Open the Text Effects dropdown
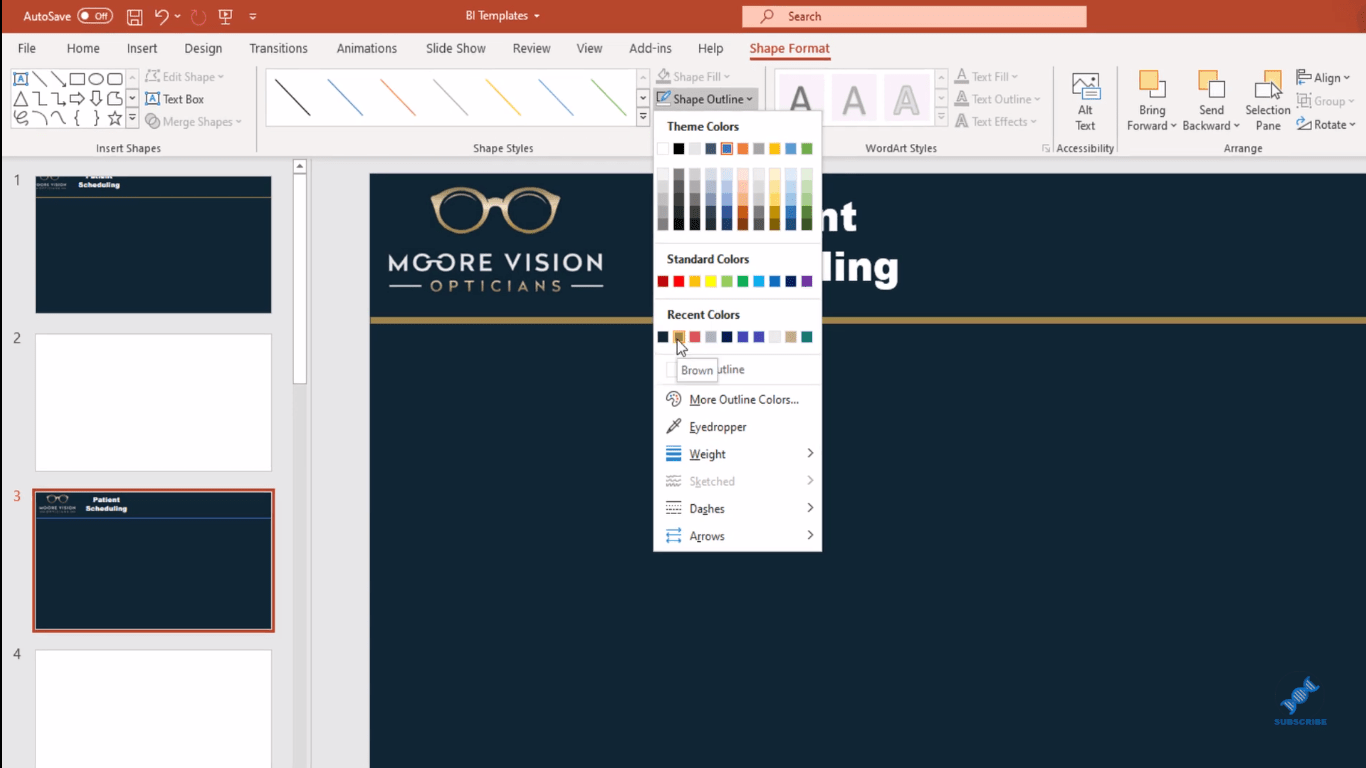The width and height of the screenshot is (1366, 768). 995,122
